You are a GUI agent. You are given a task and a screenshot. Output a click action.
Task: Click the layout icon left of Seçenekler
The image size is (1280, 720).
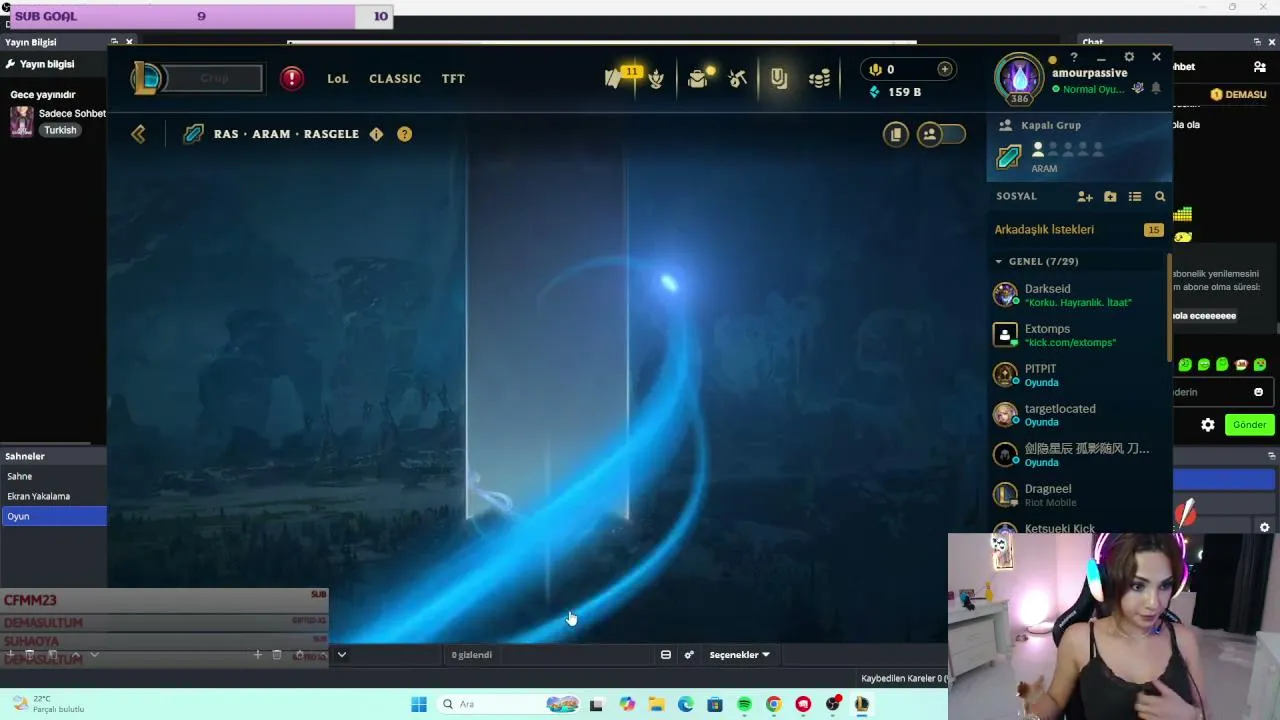pos(666,655)
